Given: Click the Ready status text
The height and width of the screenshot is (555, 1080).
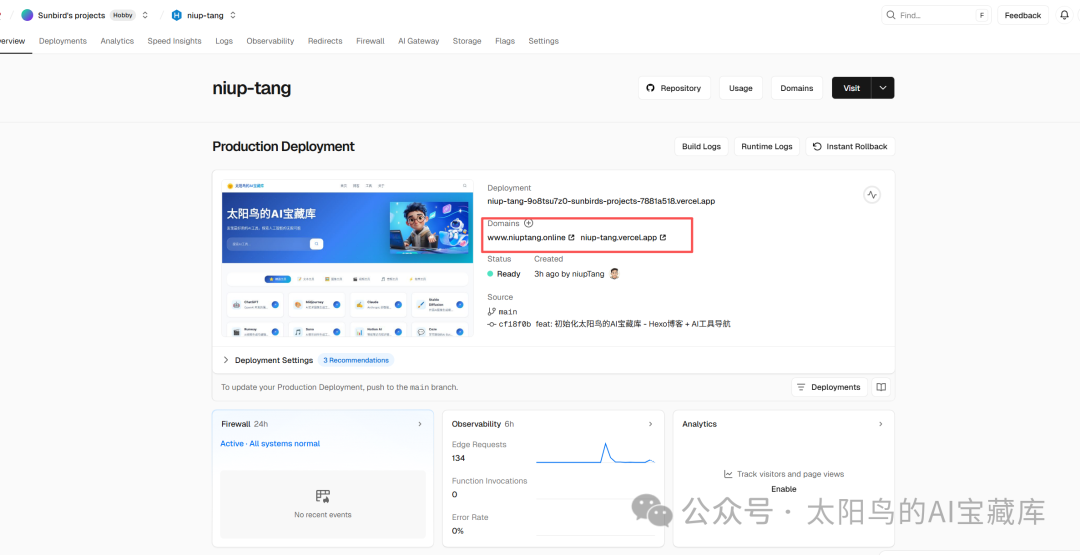Looking at the screenshot, I should [x=508, y=273].
